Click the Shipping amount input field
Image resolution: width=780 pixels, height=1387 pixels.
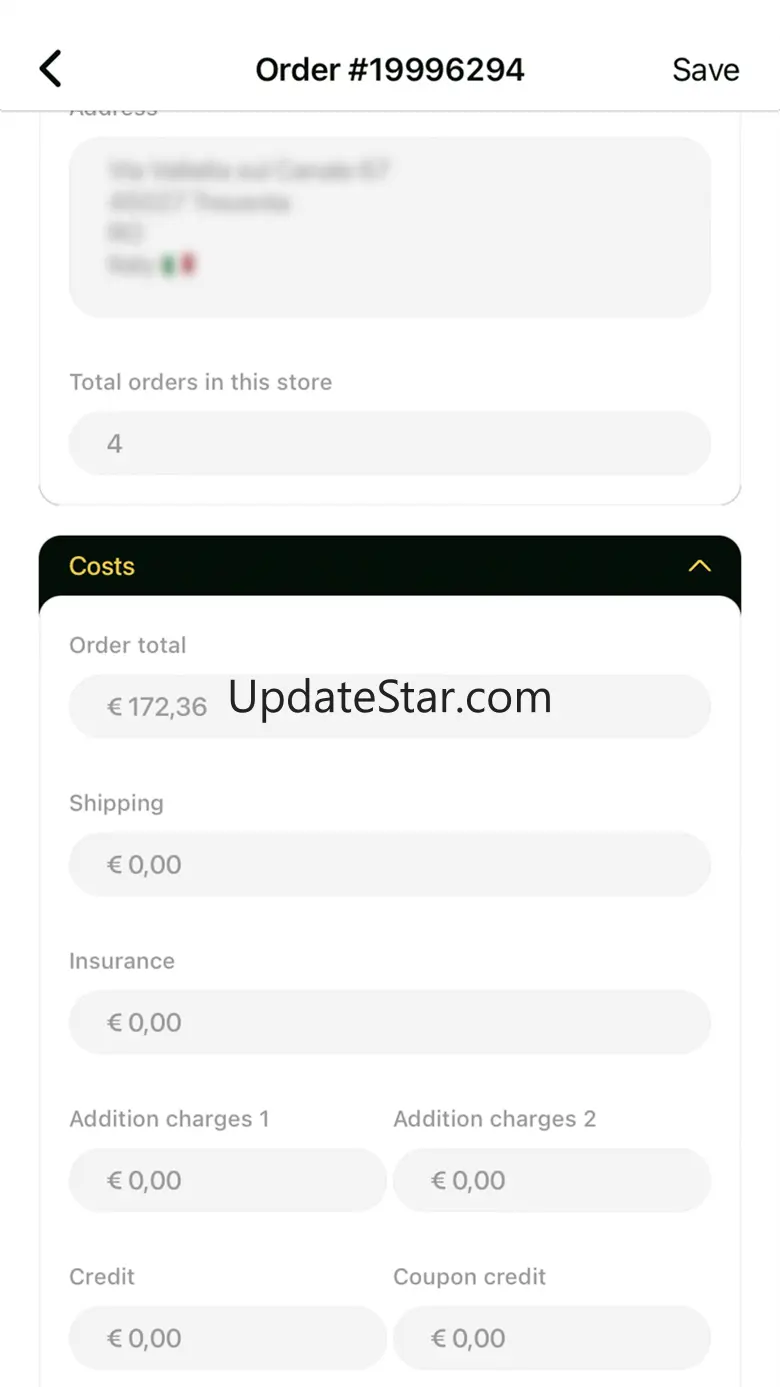click(390, 865)
